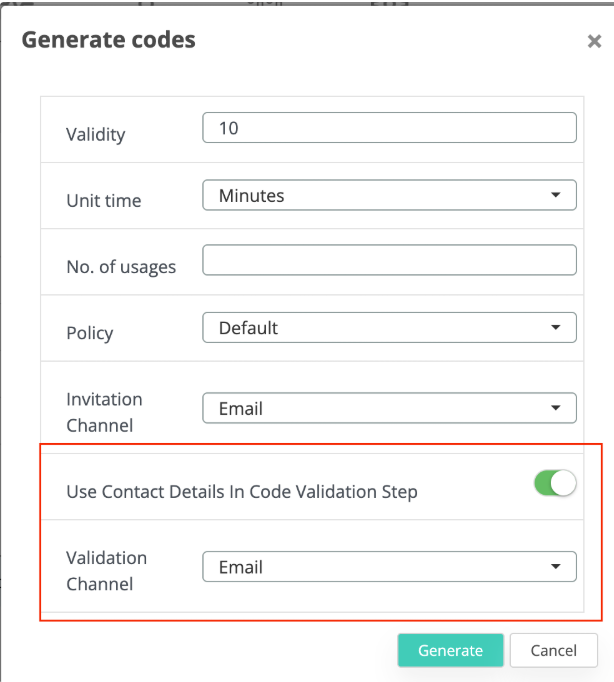The width and height of the screenshot is (614, 682).
Task: Open the Validation Channel dropdown
Action: tap(389, 567)
